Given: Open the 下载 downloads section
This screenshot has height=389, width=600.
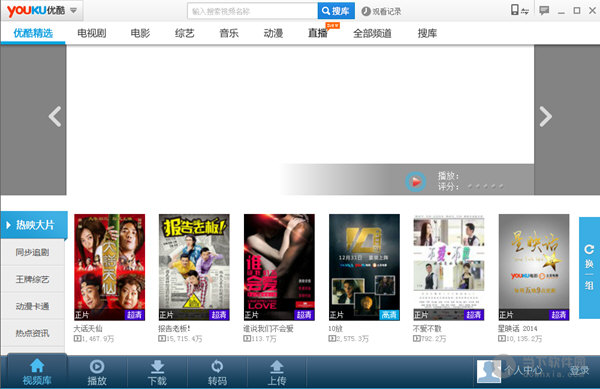Looking at the screenshot, I should (157, 372).
